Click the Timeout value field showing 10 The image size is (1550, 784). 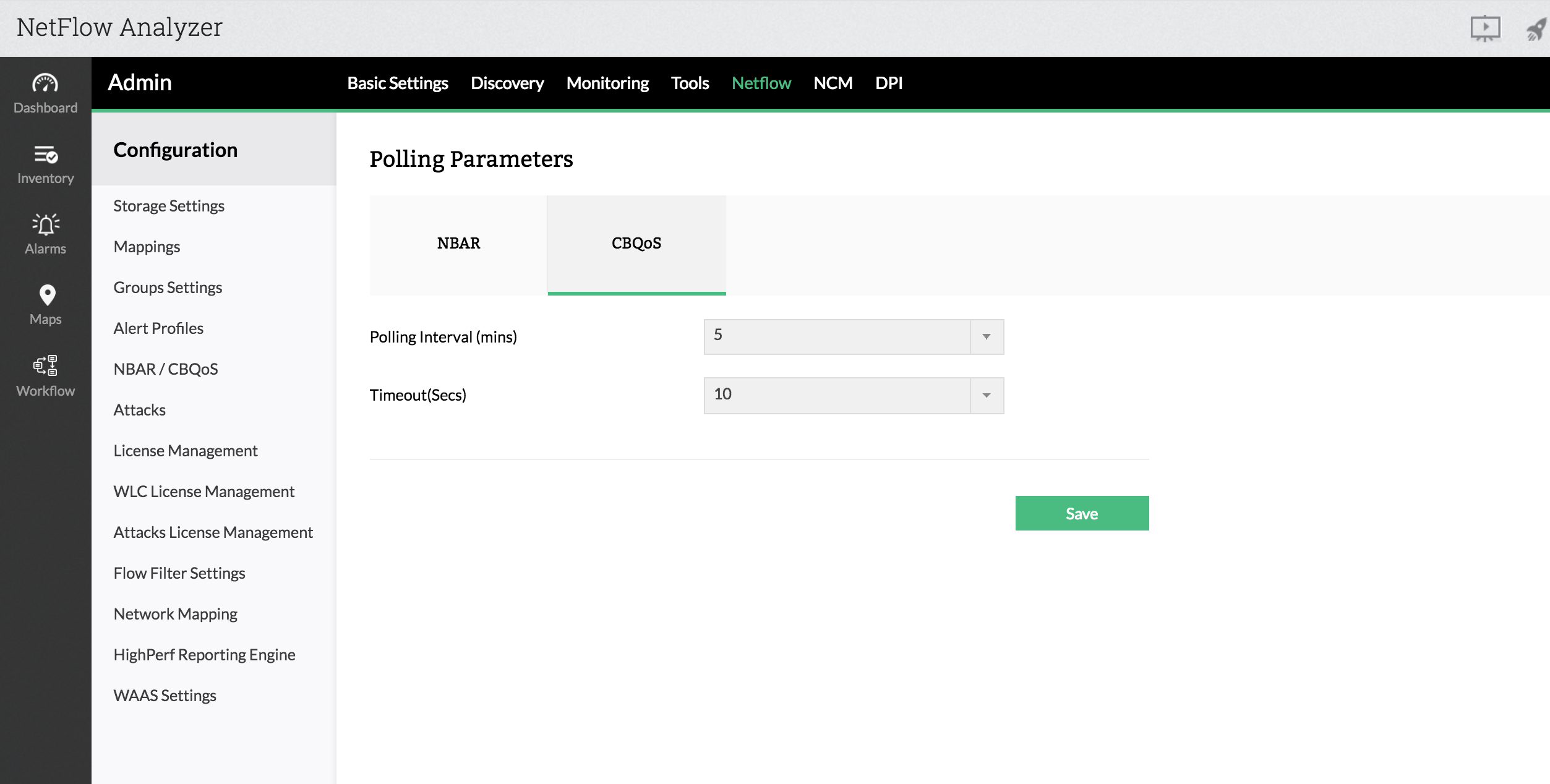point(837,396)
